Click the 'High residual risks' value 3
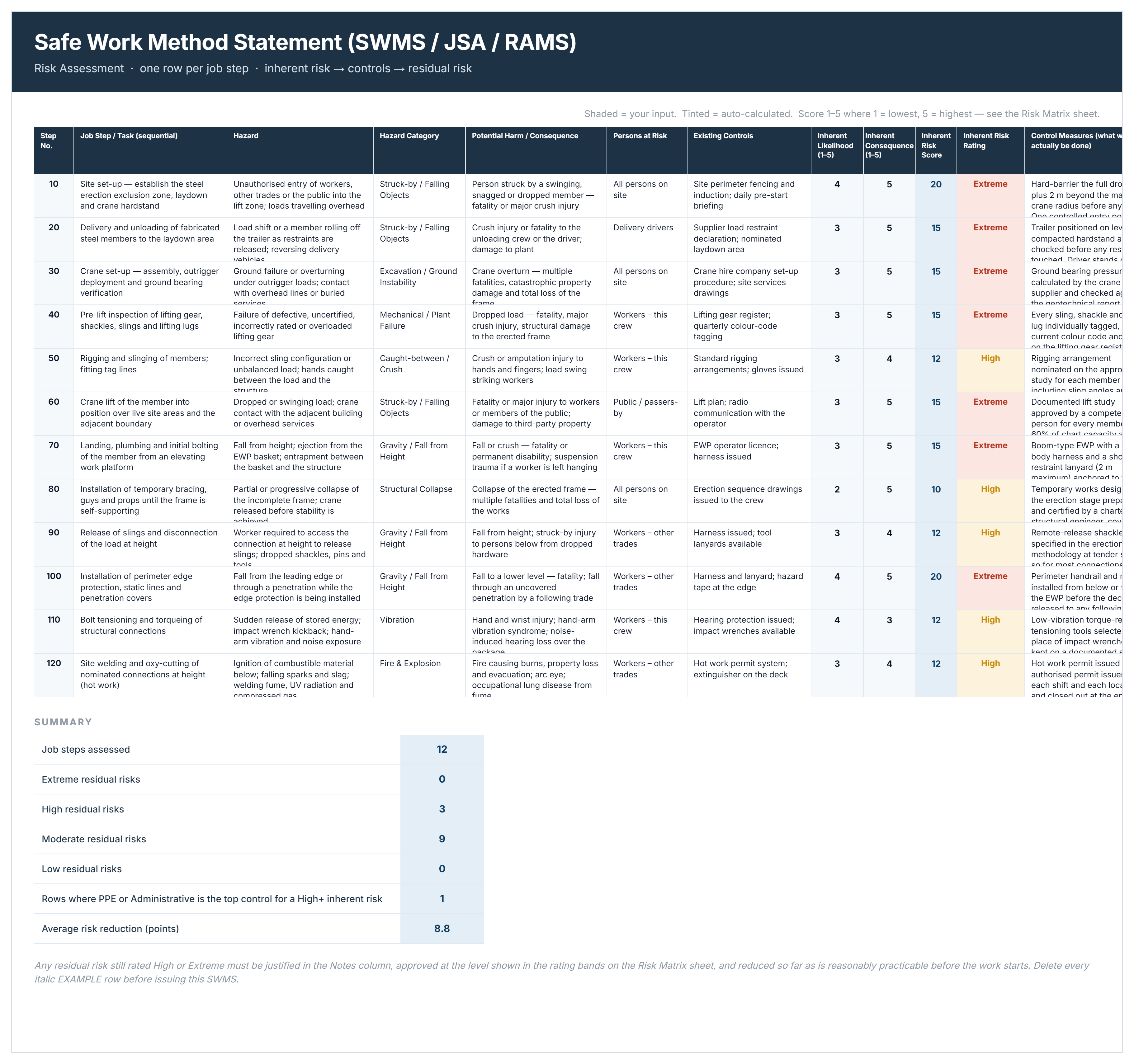The width and height of the screenshot is (1134, 1064). (442, 809)
